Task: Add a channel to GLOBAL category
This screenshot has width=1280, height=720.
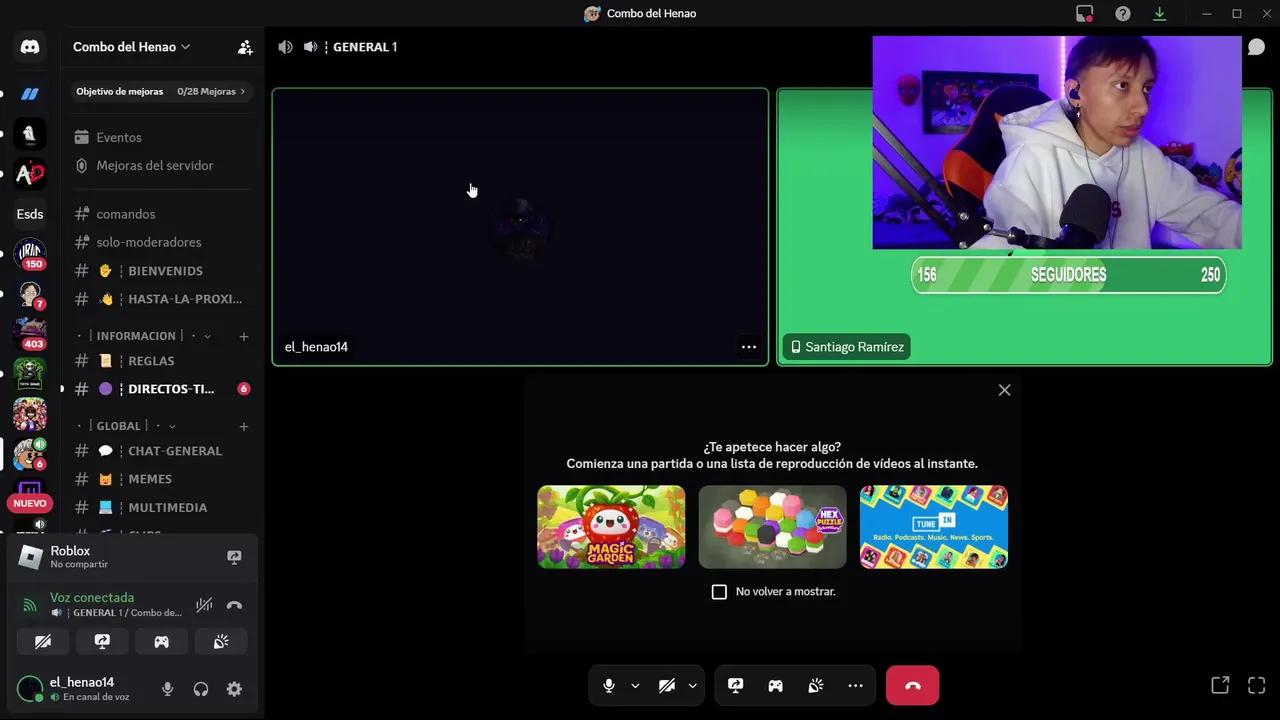Action: (x=243, y=426)
